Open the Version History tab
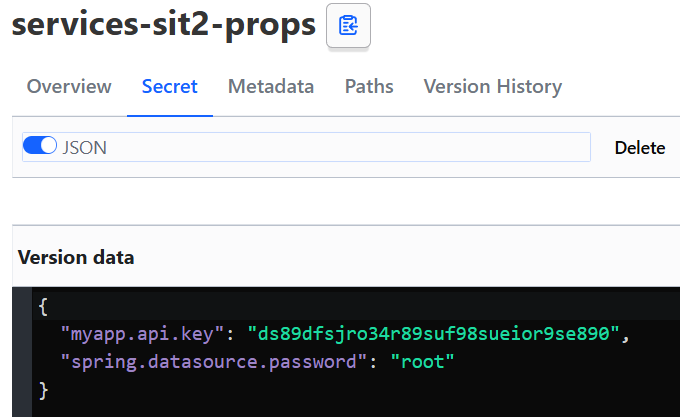This screenshot has height=417, width=680. [492, 86]
